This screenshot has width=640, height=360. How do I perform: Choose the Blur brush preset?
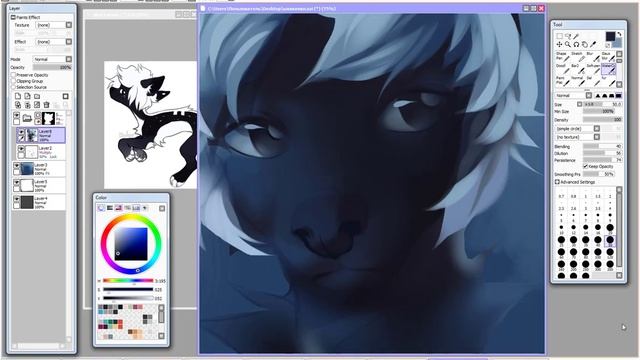[x=592, y=57]
